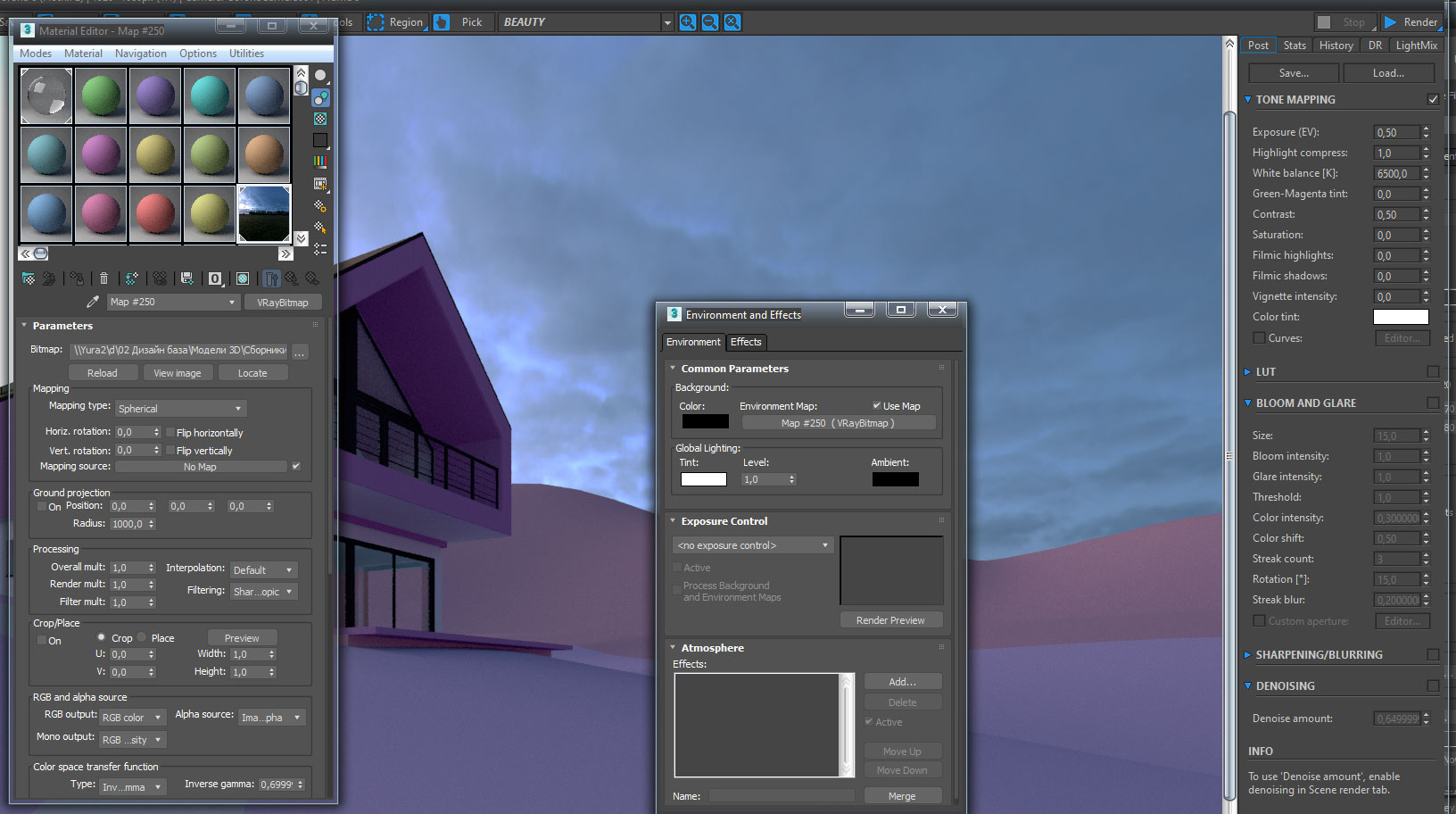Viewport: 1456px width, 814px height.
Task: Open the Mapping type Spherical dropdown
Action: 181,408
